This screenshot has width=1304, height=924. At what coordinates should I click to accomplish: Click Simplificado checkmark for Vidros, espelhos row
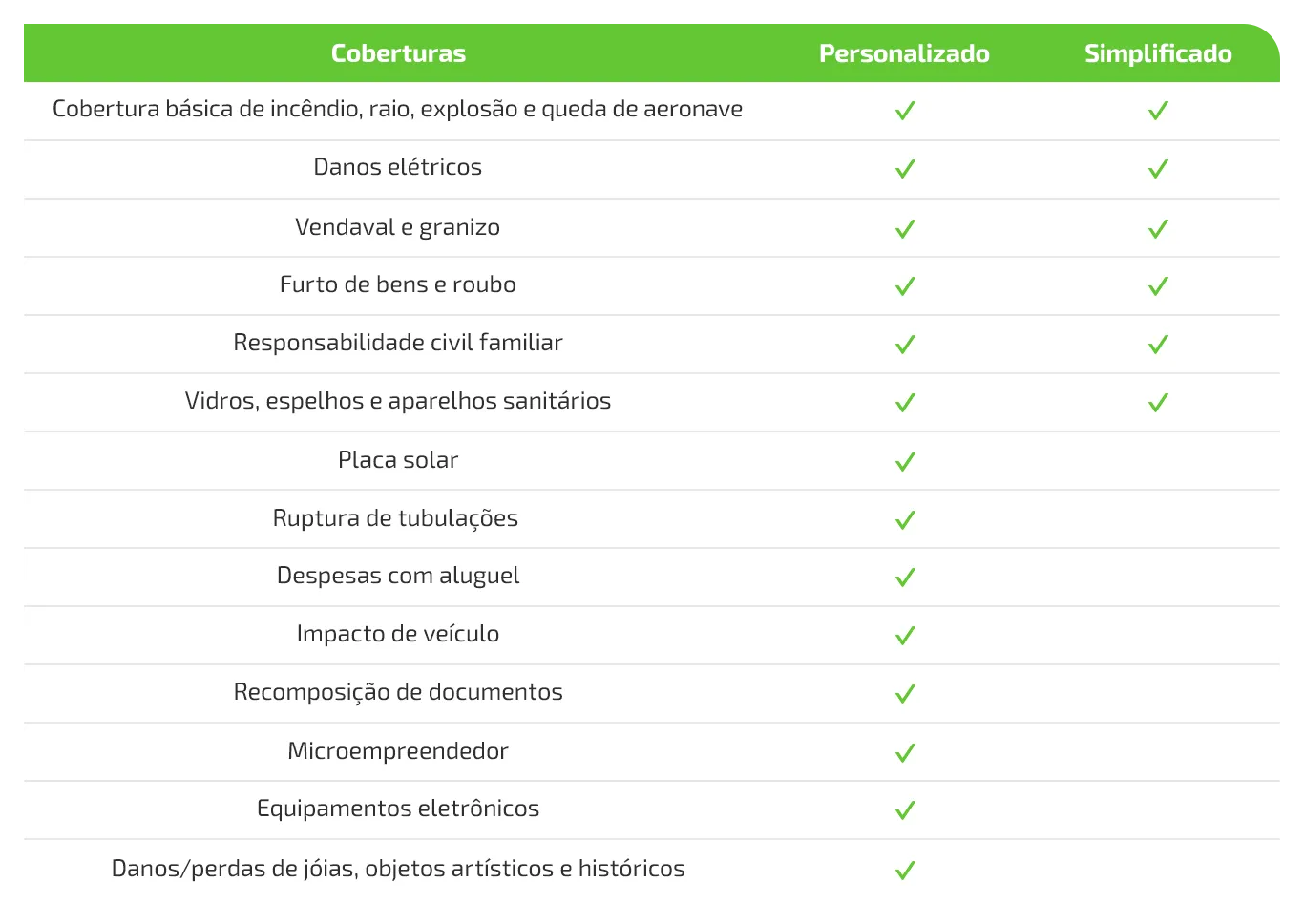pos(1158,402)
